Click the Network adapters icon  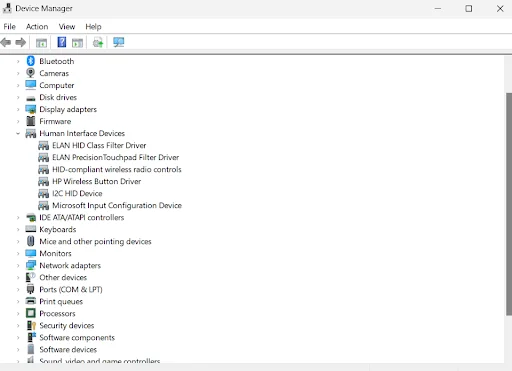click(31, 265)
